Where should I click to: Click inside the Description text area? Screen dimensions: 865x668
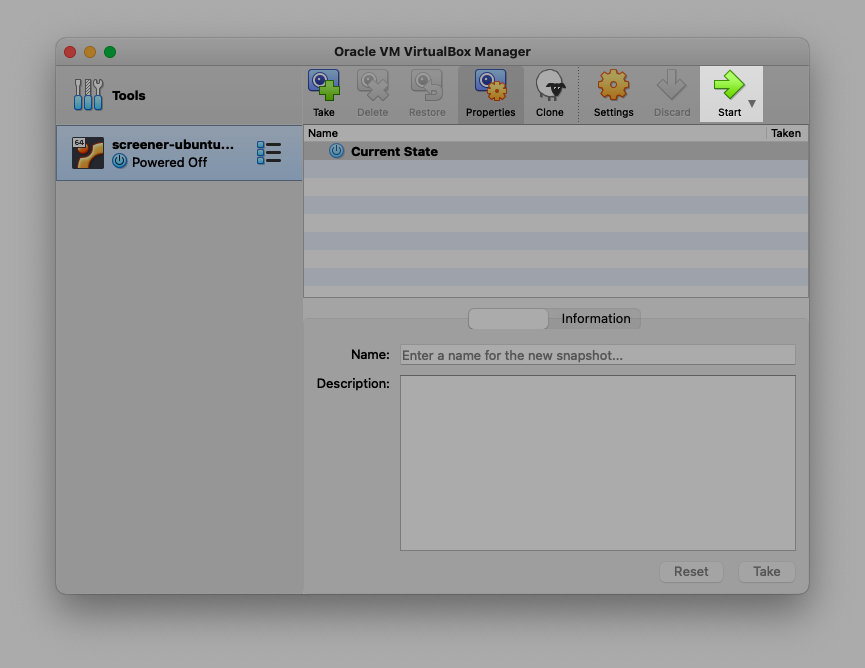597,462
